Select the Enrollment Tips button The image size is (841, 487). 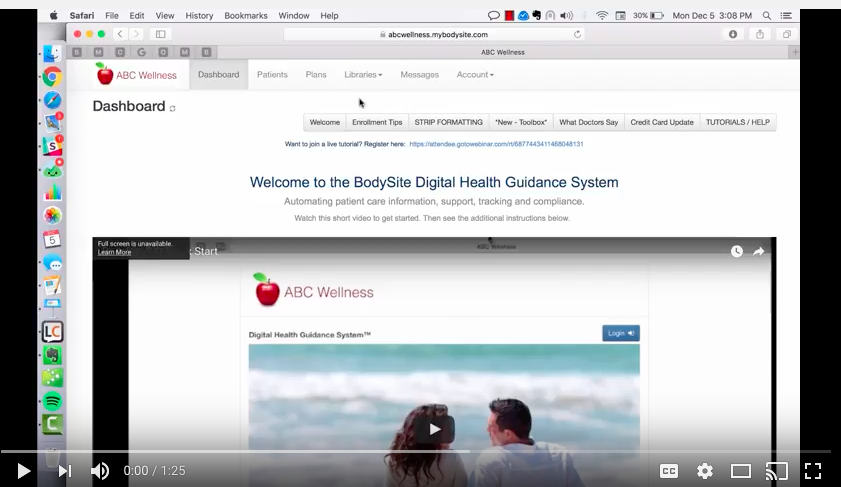[x=377, y=122]
